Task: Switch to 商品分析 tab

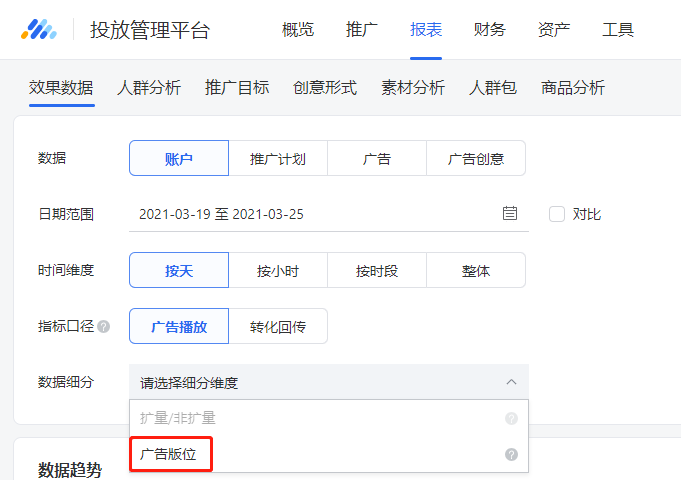Action: pyautogui.click(x=573, y=88)
